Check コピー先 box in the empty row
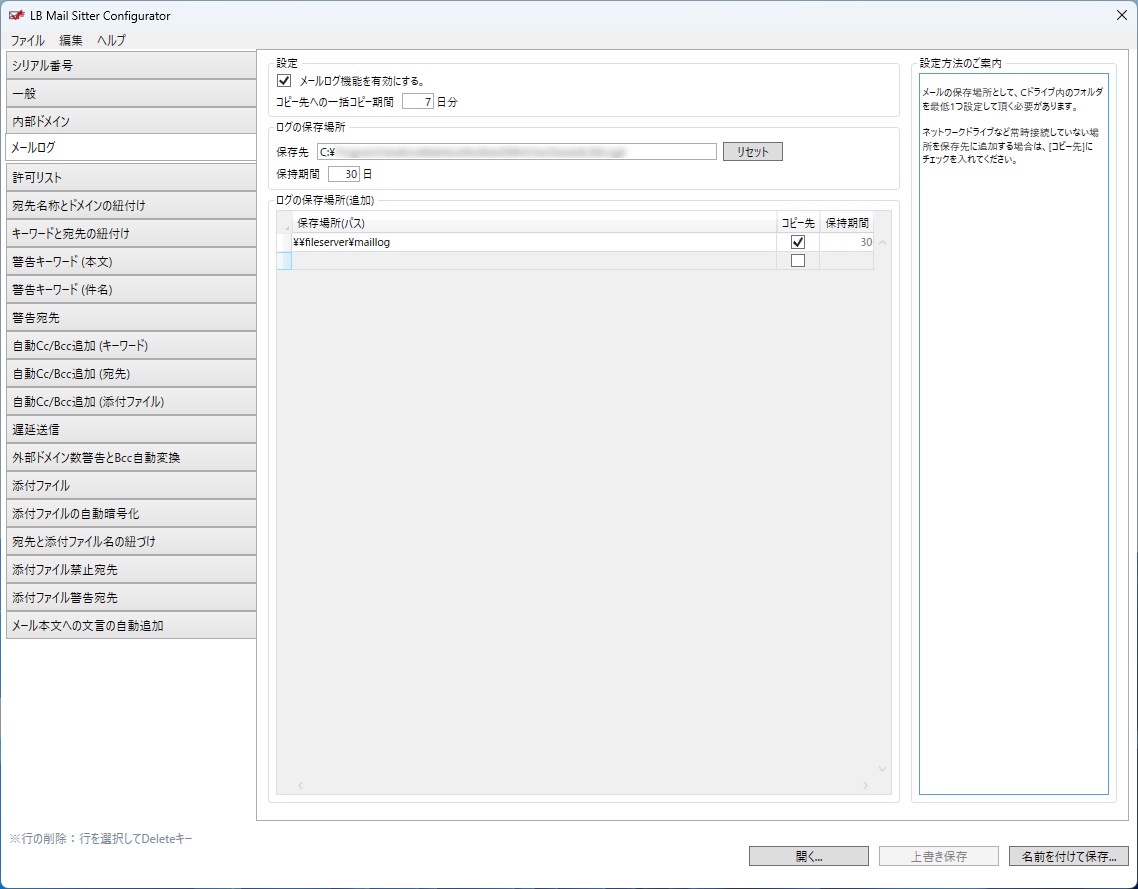Image resolution: width=1138 pixels, height=889 pixels. 798,261
